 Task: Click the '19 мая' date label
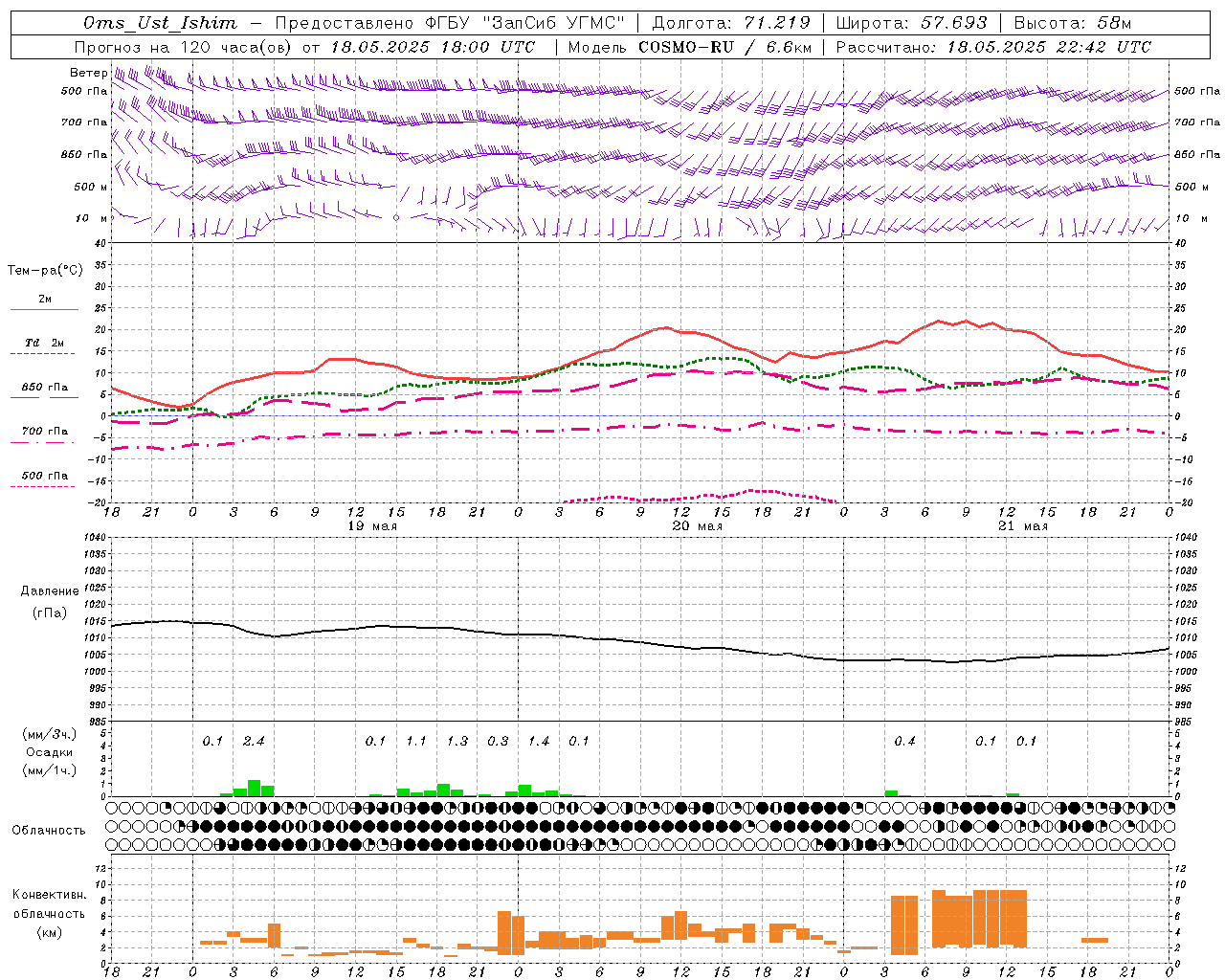(x=371, y=526)
